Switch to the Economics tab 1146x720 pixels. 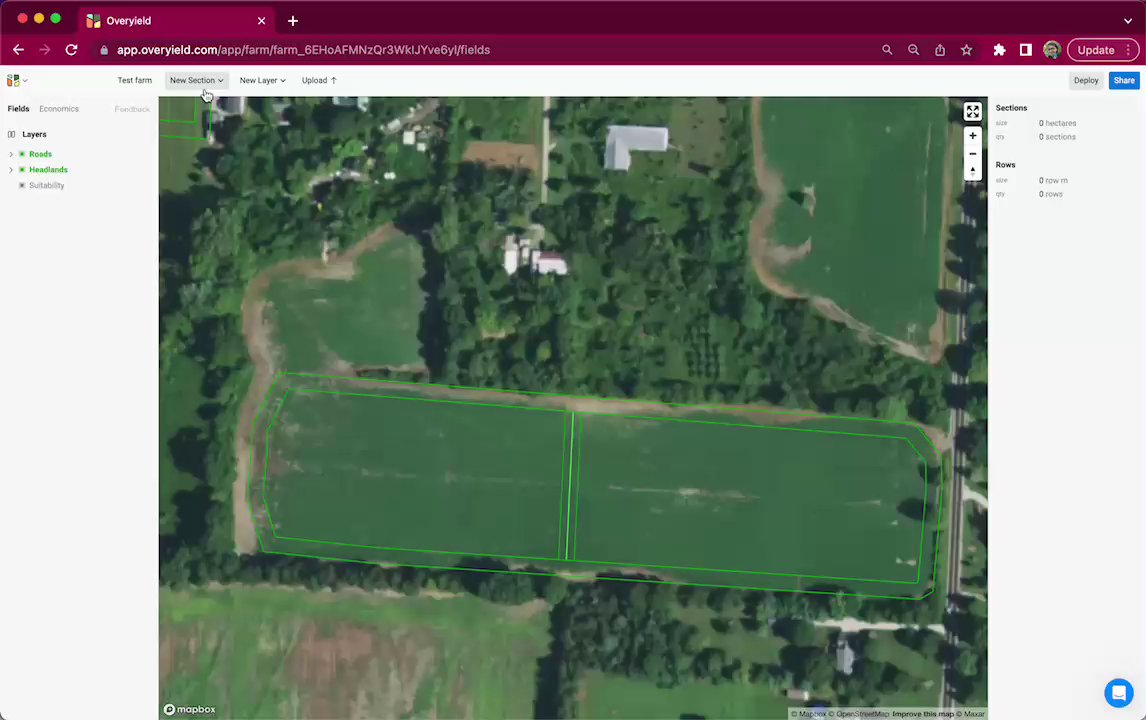(x=58, y=109)
